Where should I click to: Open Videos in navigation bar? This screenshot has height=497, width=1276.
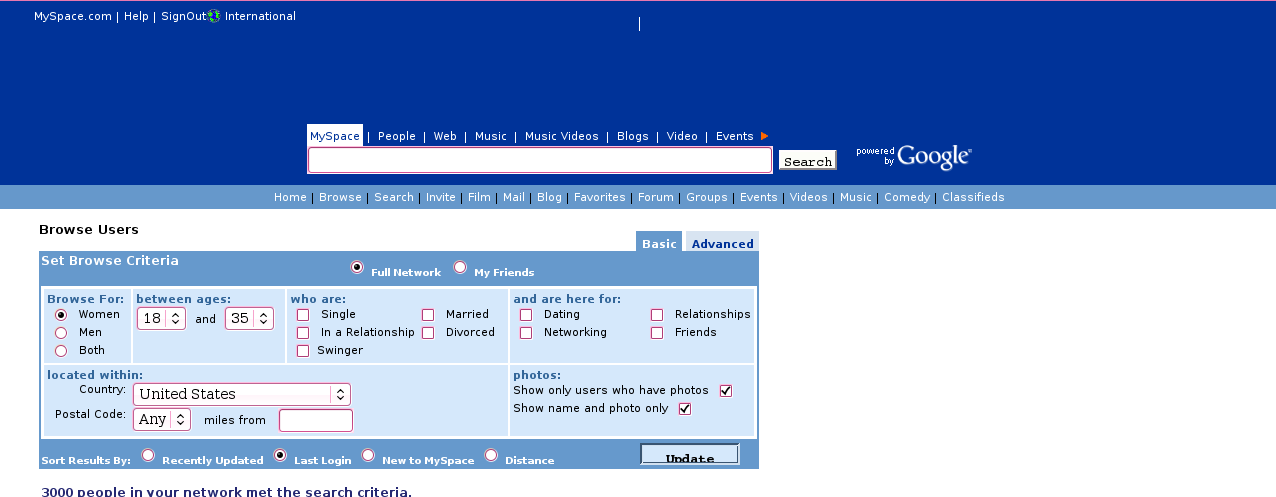(x=809, y=197)
